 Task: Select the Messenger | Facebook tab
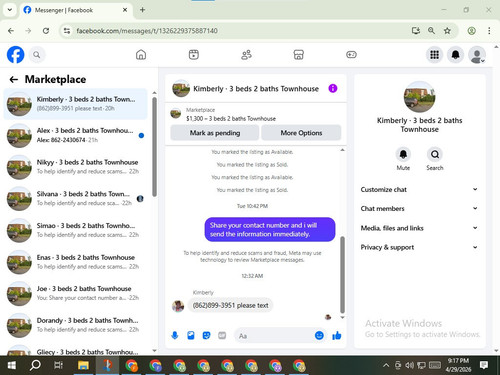click(x=75, y=10)
